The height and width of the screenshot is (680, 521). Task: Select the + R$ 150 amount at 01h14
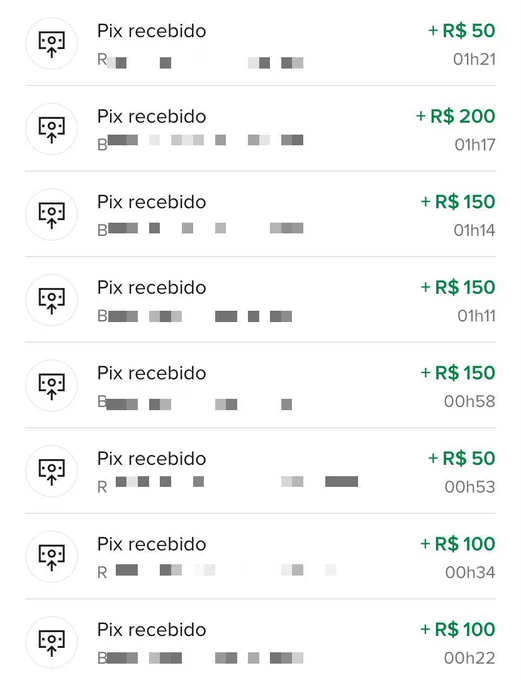(x=458, y=202)
